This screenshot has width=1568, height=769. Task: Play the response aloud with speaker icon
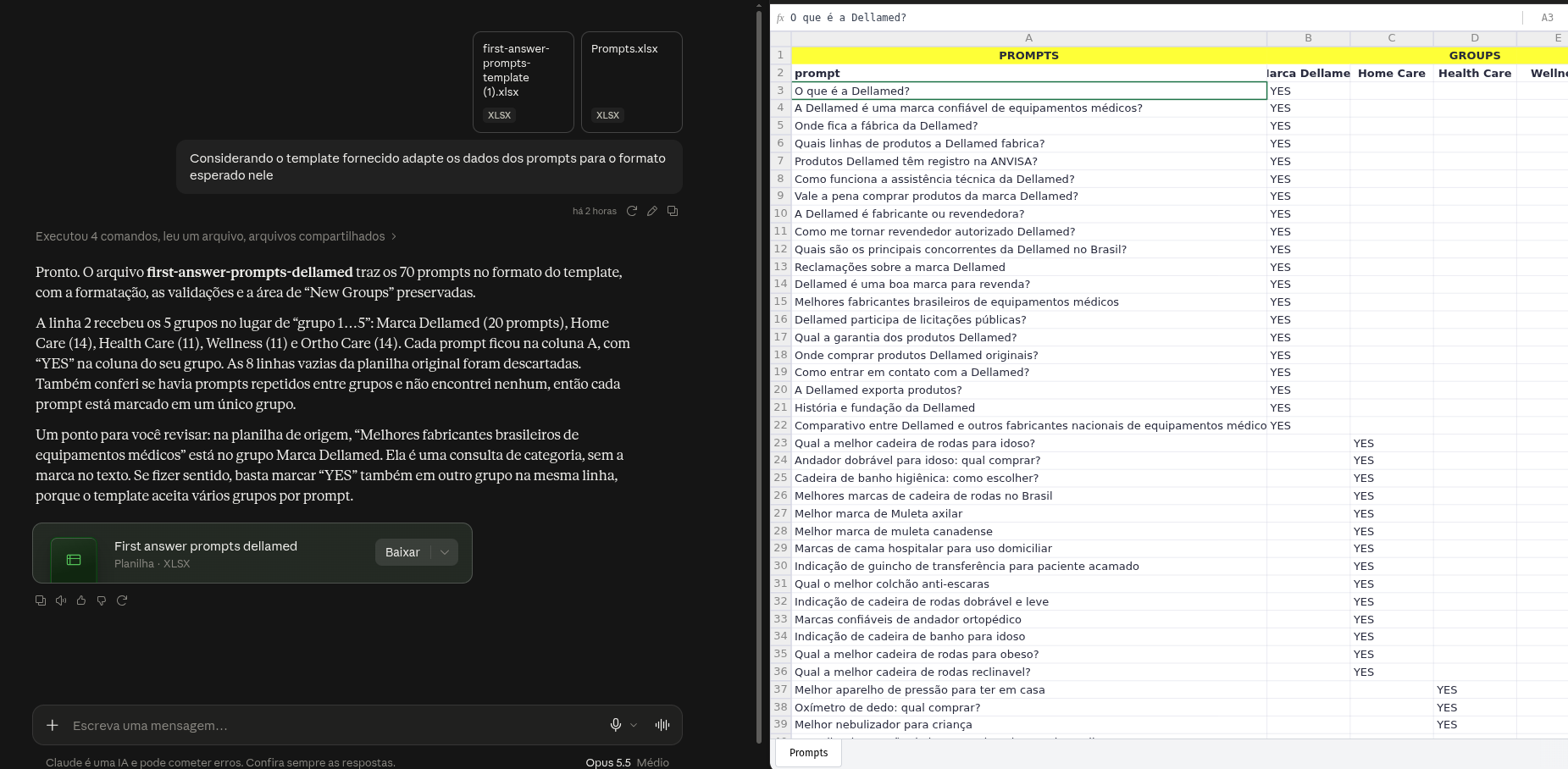[61, 600]
